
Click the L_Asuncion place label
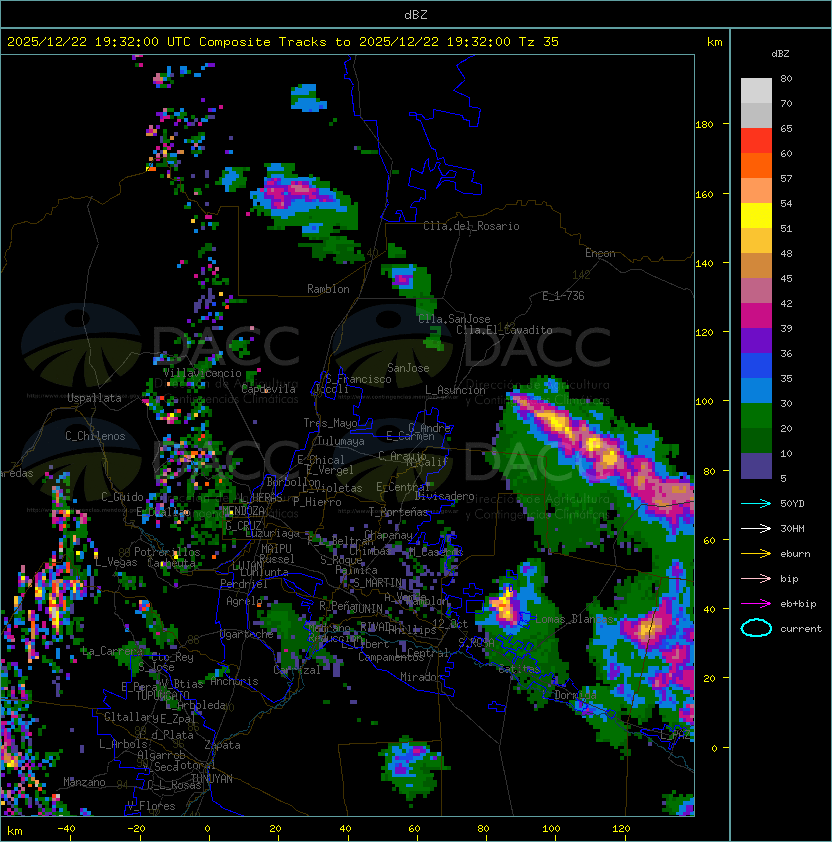(455, 390)
